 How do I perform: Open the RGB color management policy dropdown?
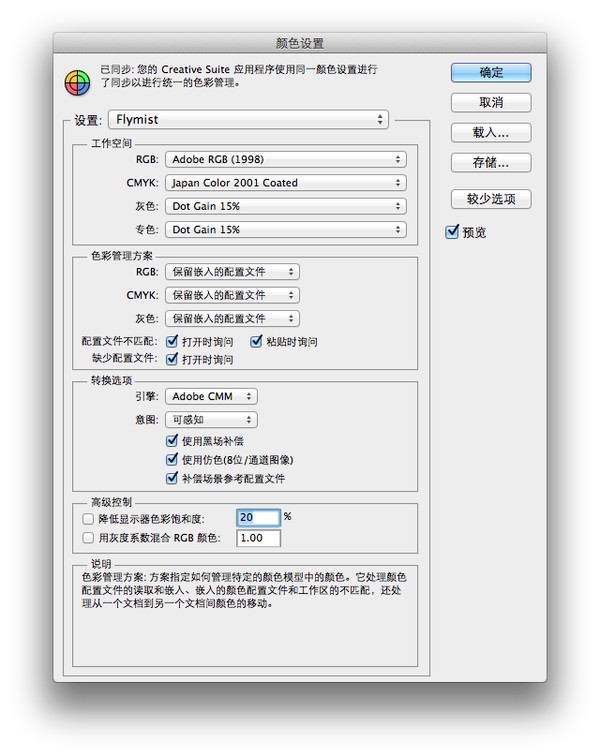pyautogui.click(x=232, y=272)
